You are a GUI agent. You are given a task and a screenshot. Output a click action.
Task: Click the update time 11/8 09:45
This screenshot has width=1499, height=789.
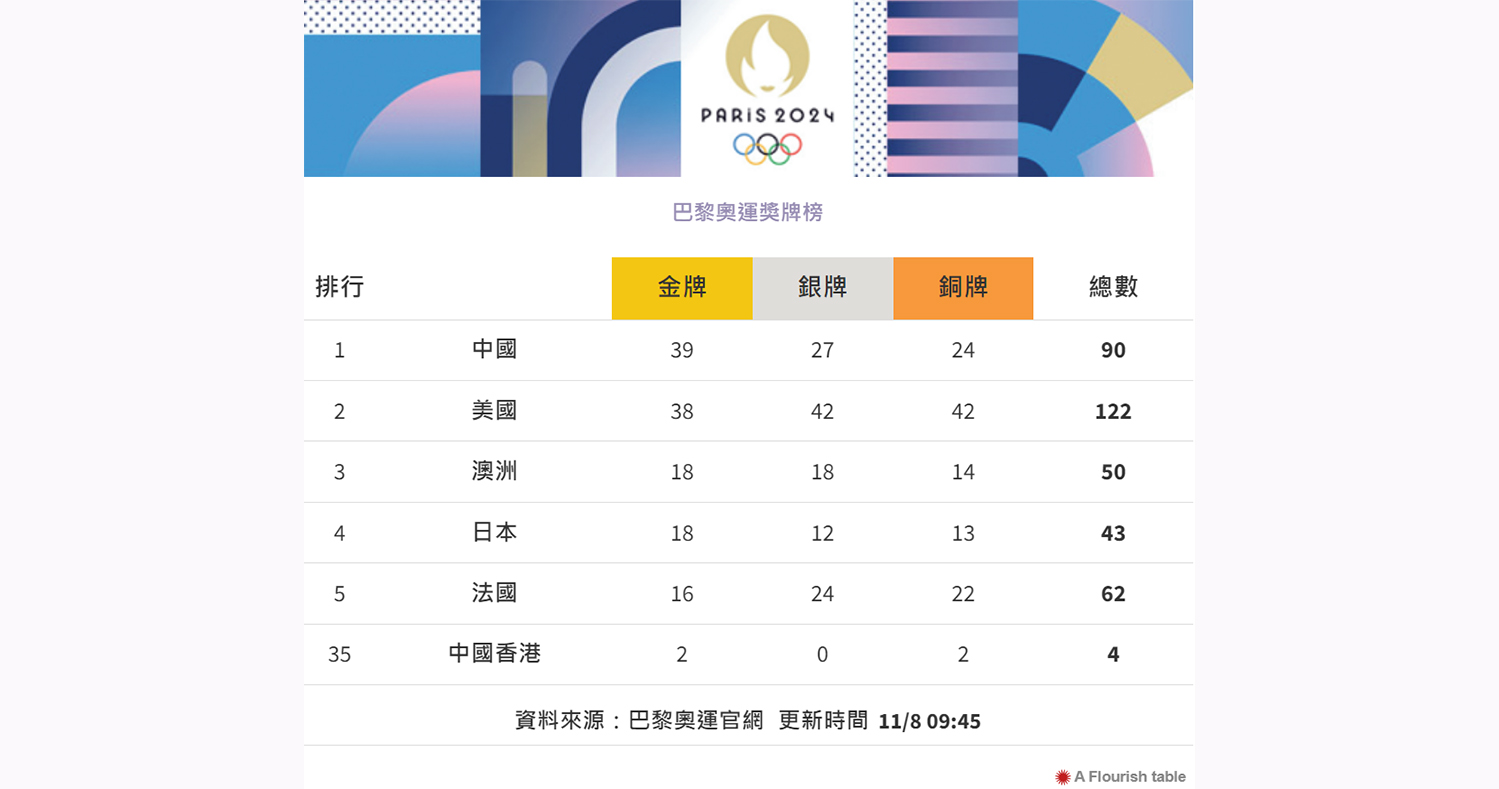pyautogui.click(x=929, y=721)
